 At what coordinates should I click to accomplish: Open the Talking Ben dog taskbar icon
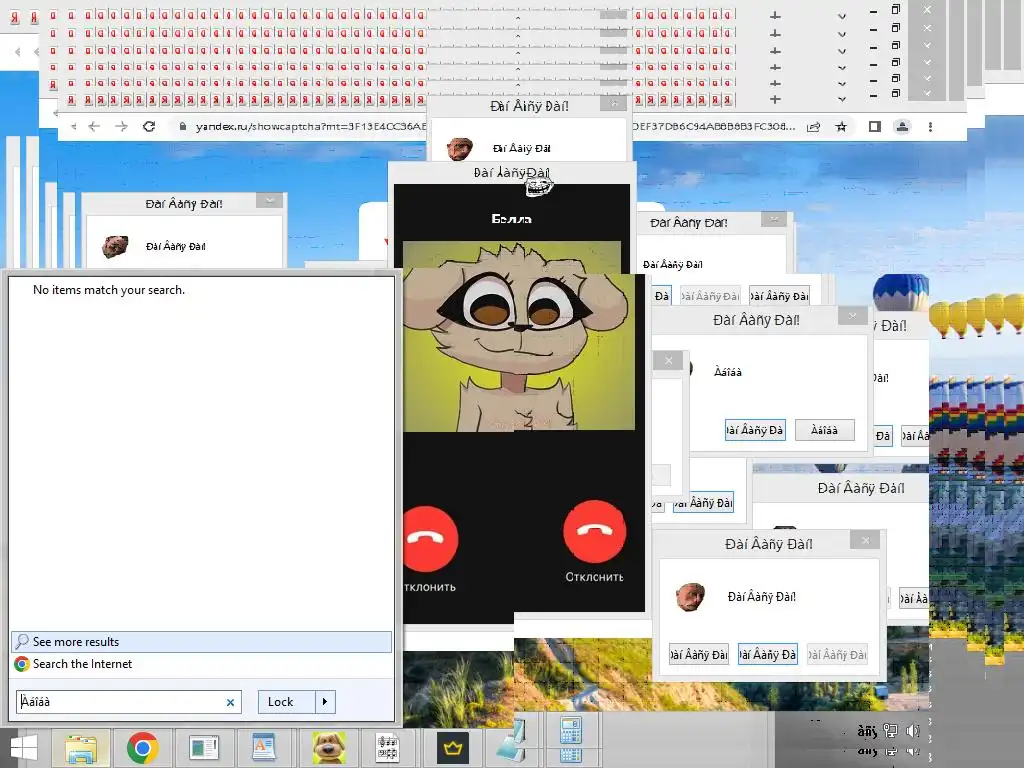pos(328,748)
